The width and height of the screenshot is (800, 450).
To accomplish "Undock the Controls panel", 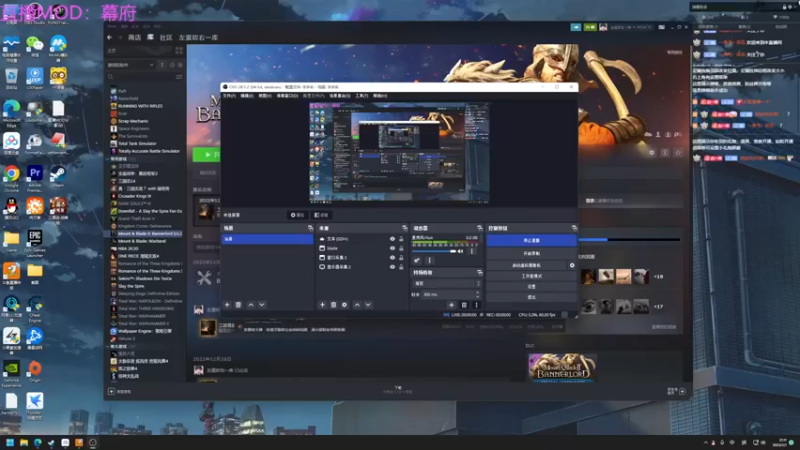I will click(574, 228).
